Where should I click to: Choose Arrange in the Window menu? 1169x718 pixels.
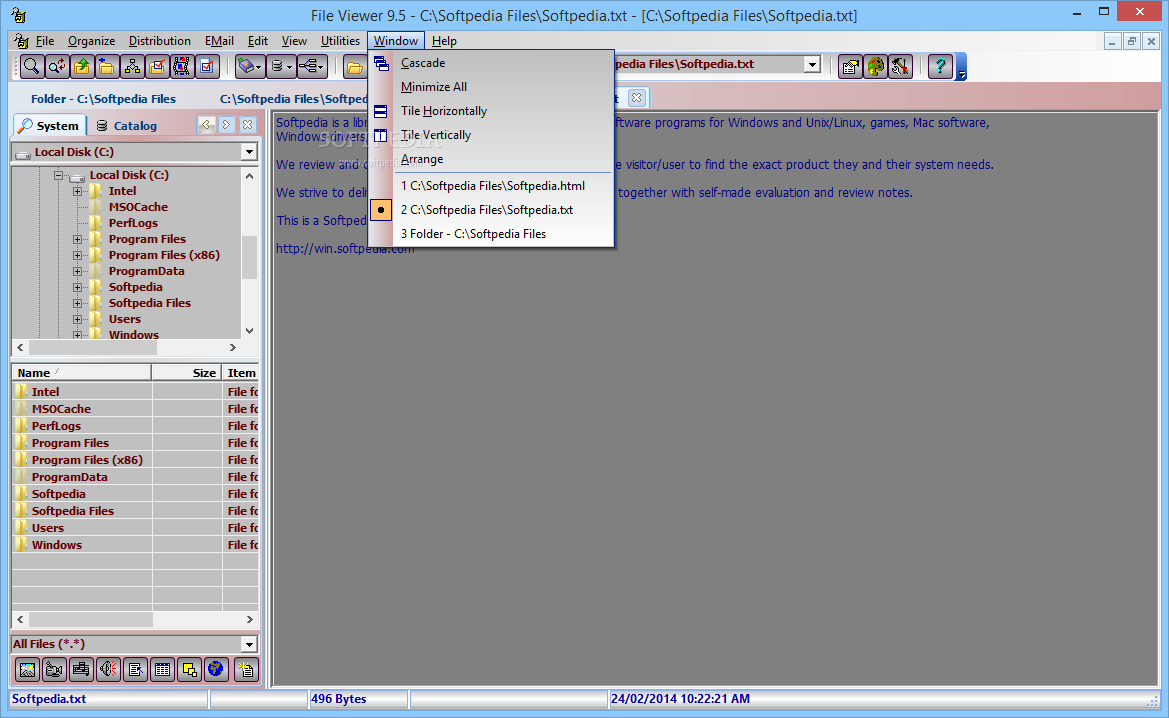tap(491, 159)
